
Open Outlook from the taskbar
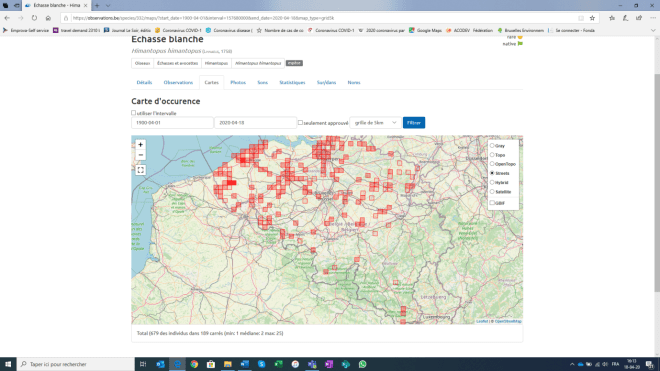coord(160,364)
